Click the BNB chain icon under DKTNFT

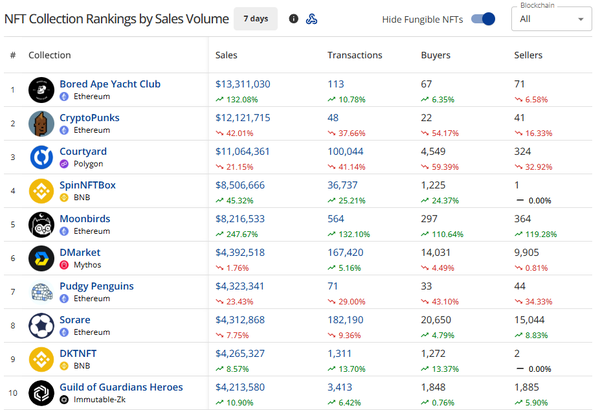(64, 366)
